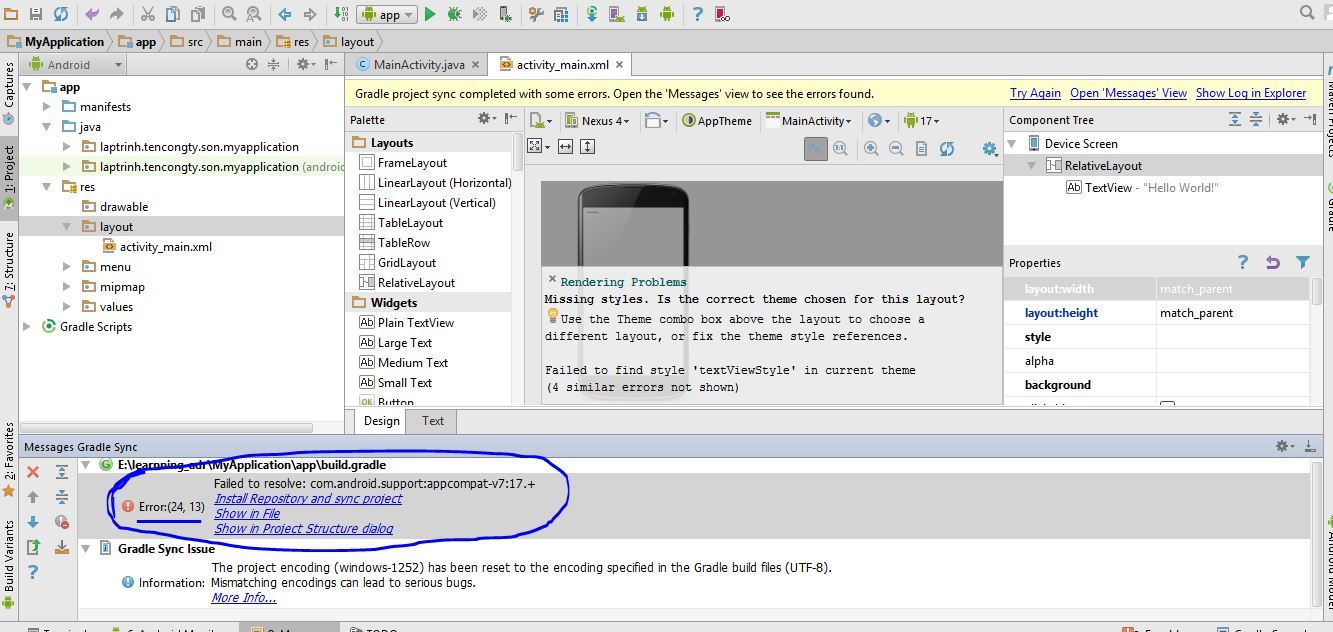Refresh the layout preview

pyautogui.click(x=946, y=148)
